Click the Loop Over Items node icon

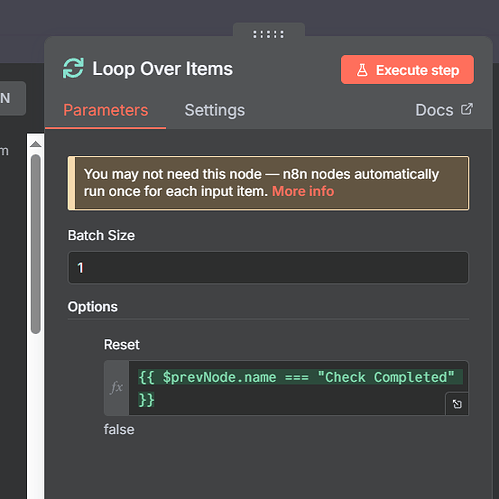click(73, 68)
